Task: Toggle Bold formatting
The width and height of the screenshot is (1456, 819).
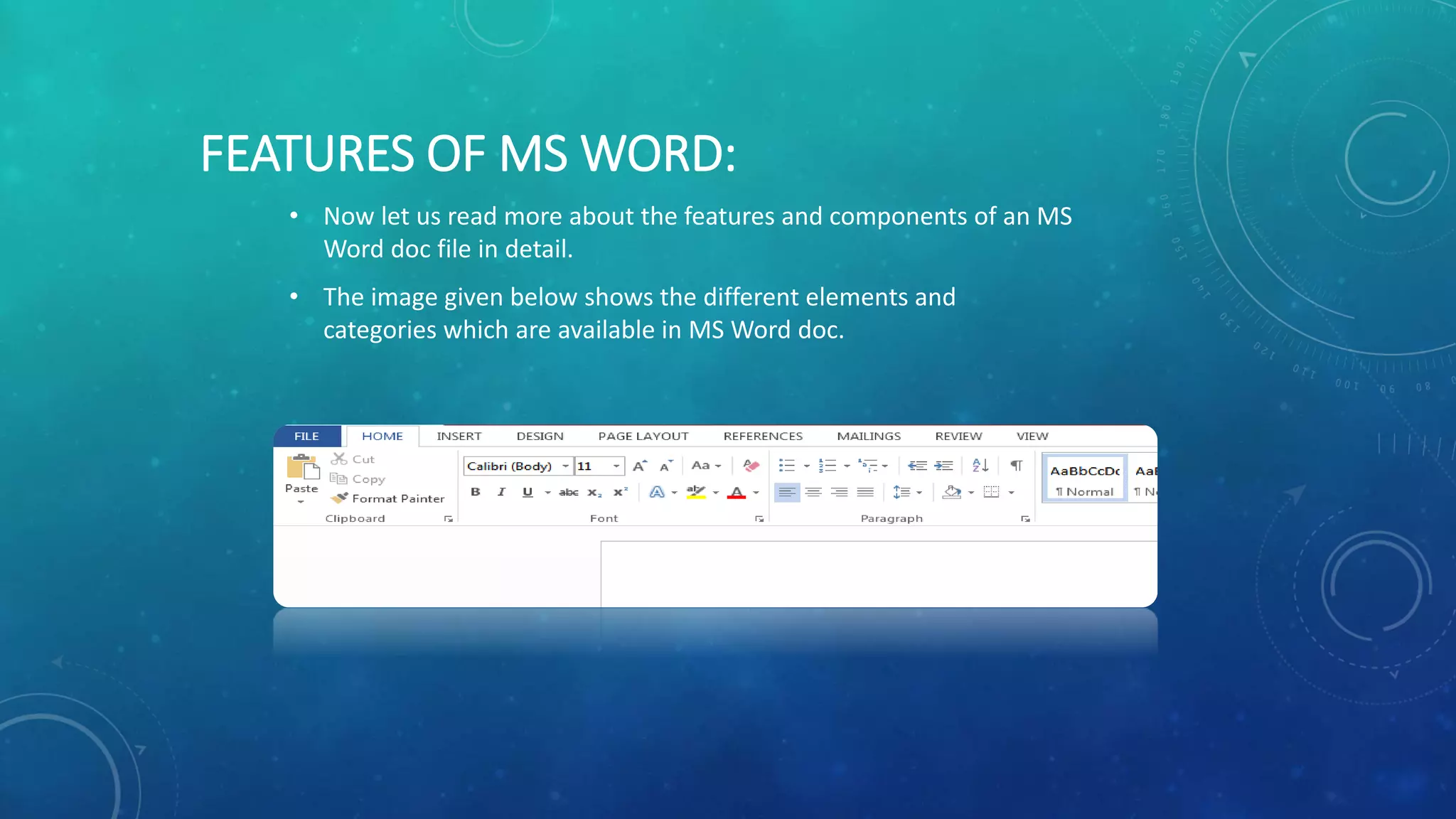Action: click(x=476, y=492)
